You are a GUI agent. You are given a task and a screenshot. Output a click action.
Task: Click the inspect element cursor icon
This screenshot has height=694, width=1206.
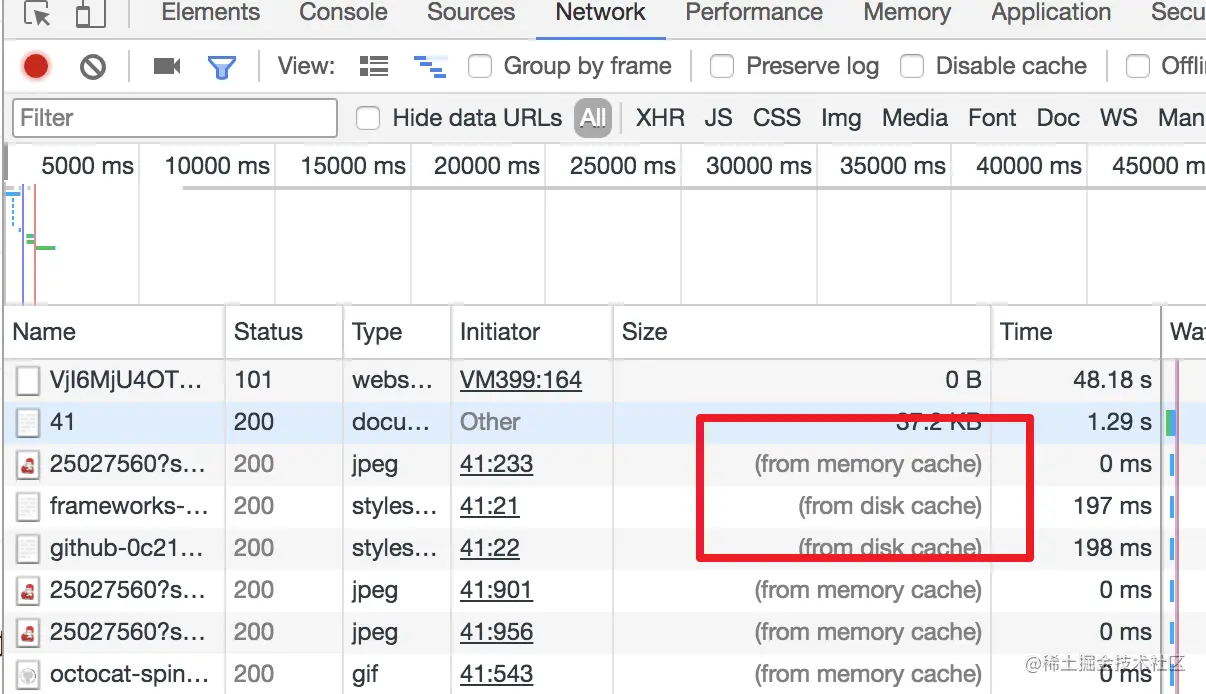point(37,14)
